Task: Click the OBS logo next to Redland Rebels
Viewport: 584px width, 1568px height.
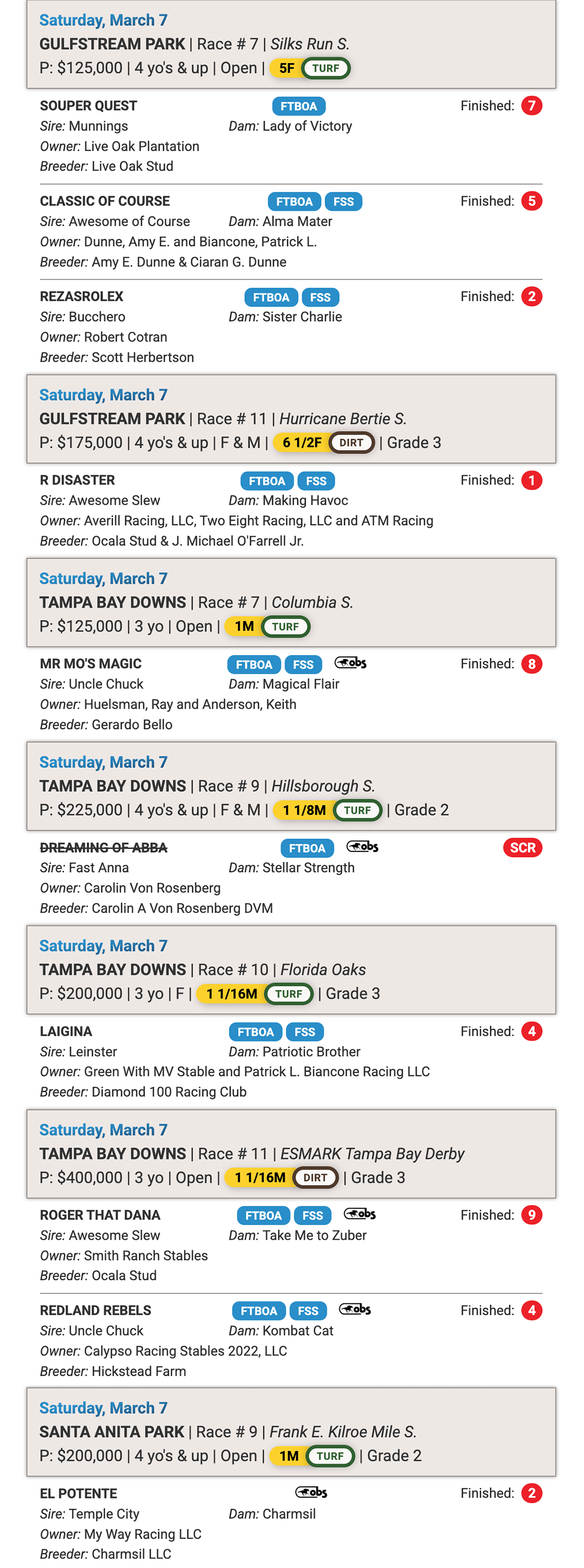Action: [354, 1309]
